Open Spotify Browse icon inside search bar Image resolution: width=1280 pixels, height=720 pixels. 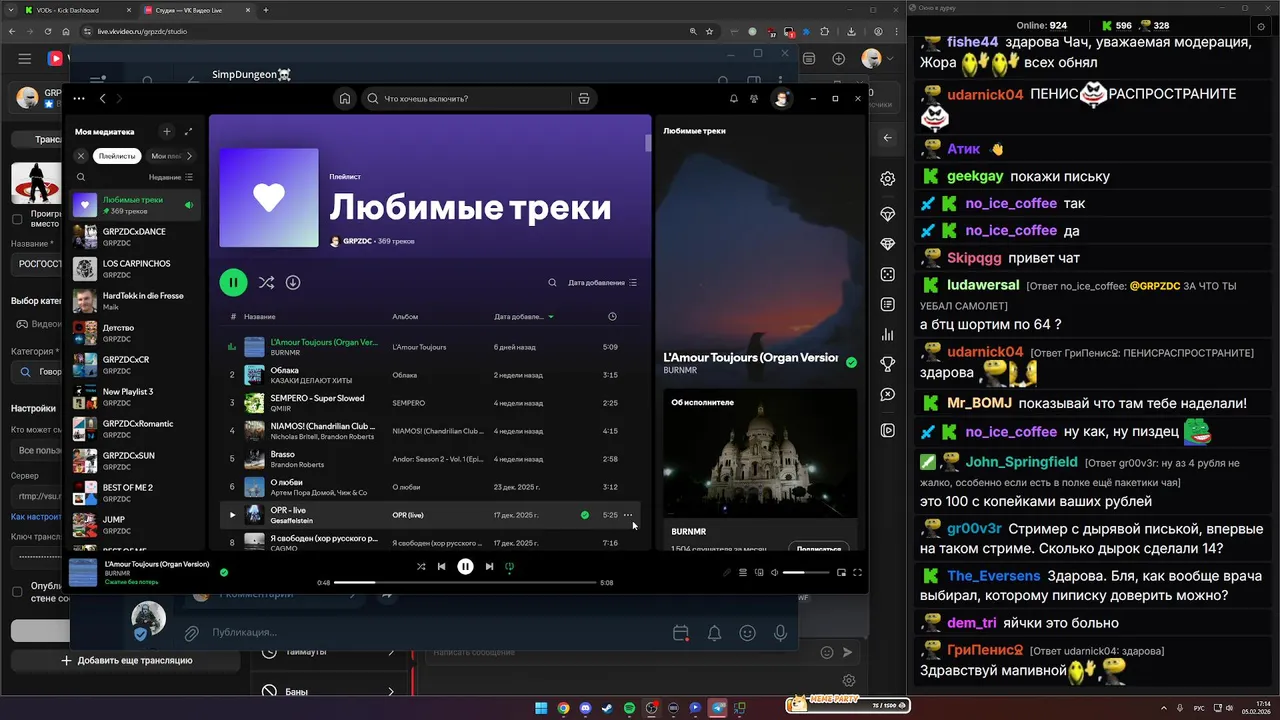click(584, 99)
